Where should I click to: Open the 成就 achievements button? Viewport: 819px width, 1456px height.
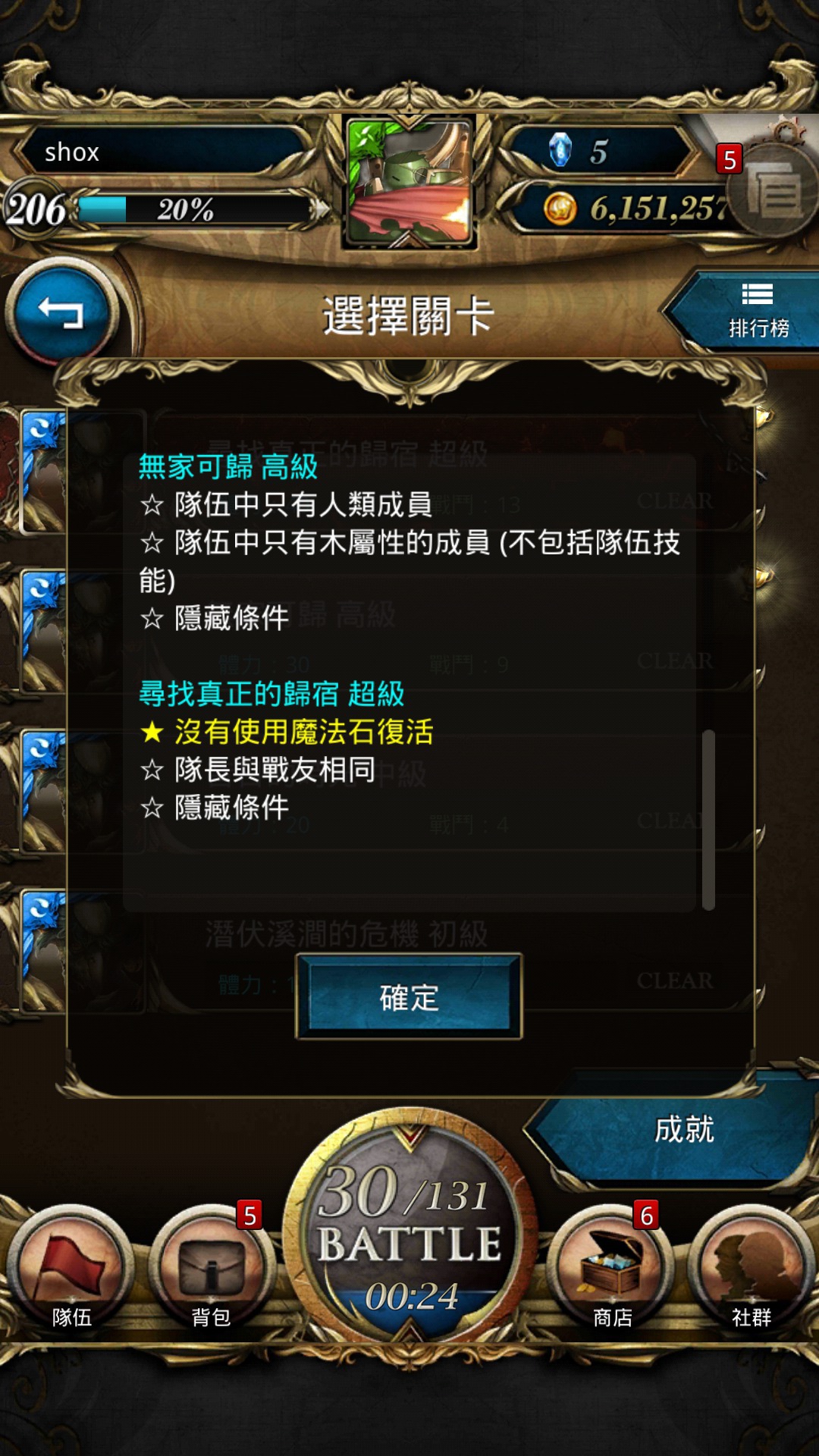(675, 1130)
